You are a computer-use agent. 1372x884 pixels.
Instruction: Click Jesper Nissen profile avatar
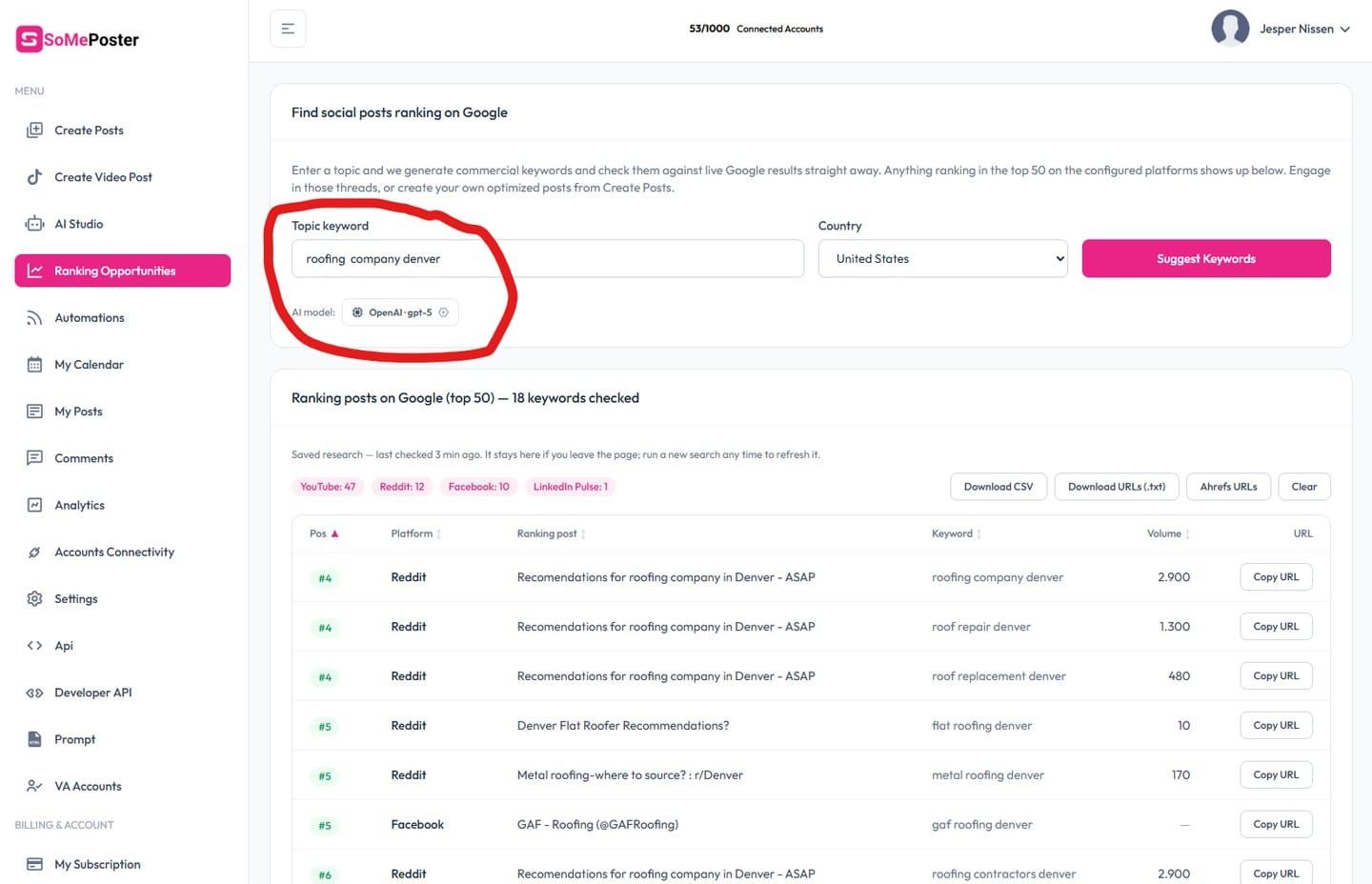[1230, 29]
